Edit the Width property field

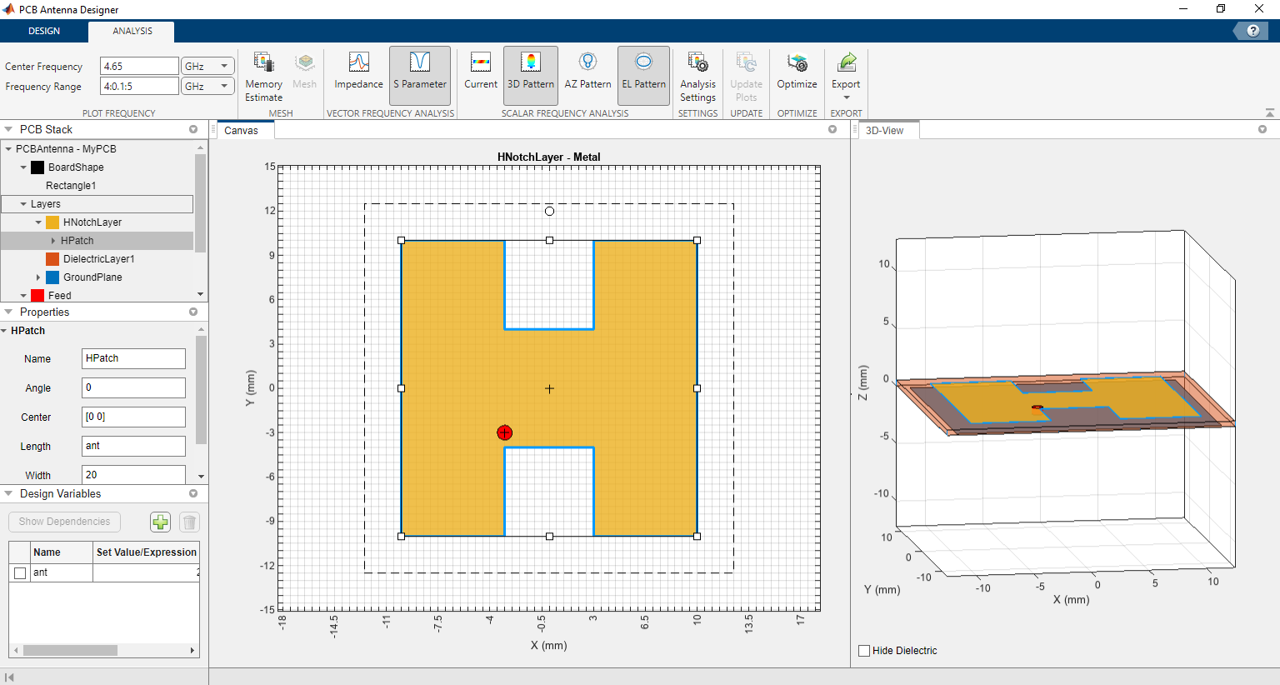pos(133,475)
